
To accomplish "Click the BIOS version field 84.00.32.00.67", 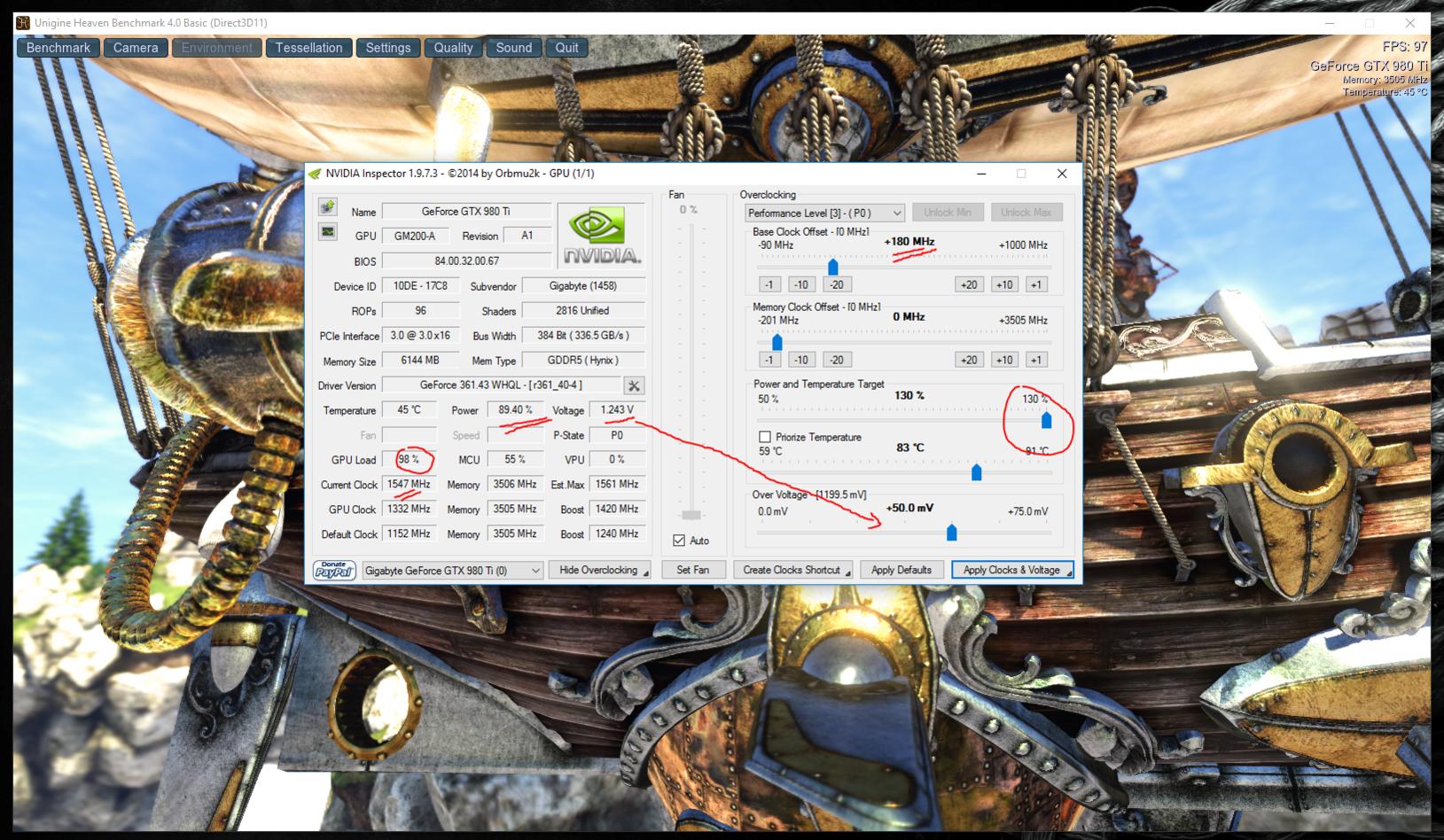I will click(x=466, y=261).
